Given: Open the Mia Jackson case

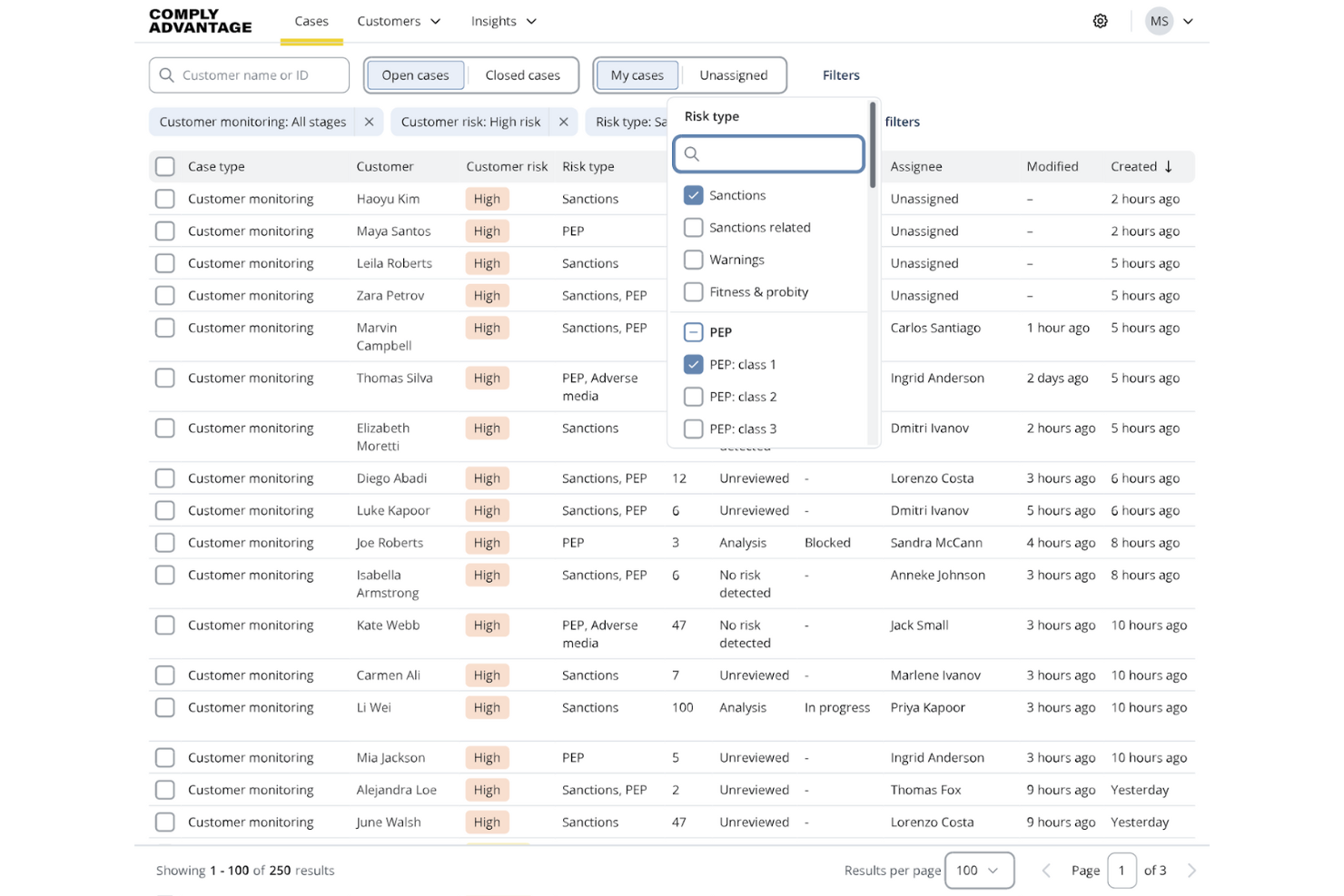Looking at the screenshot, I should (390, 757).
